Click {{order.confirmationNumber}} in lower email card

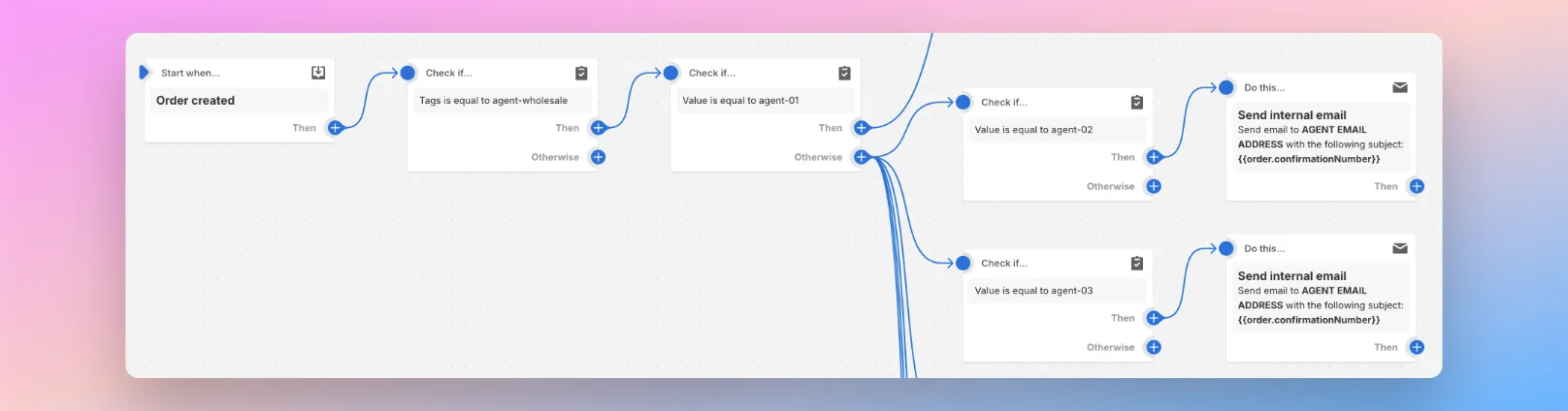(1309, 320)
